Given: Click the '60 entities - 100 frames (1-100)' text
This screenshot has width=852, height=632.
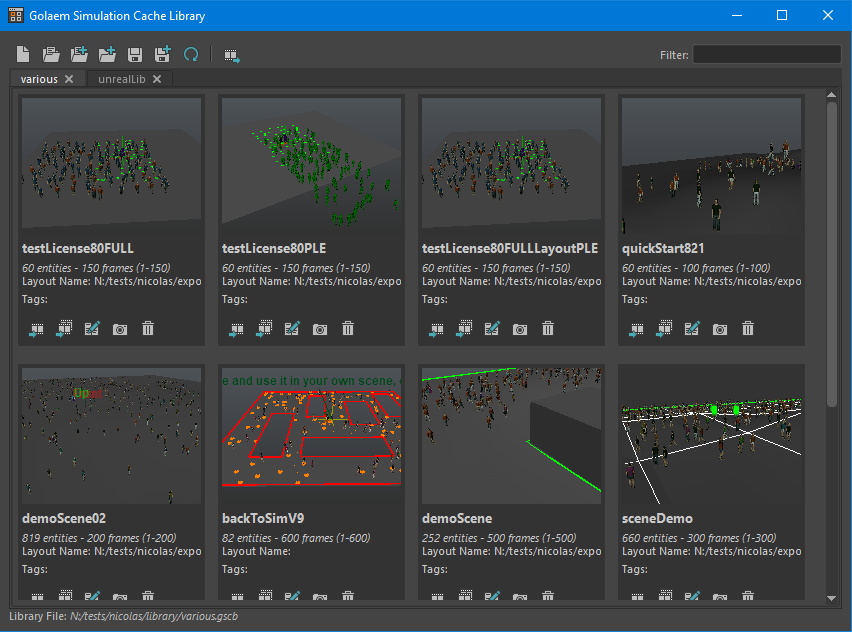Looking at the screenshot, I should click(696, 268).
